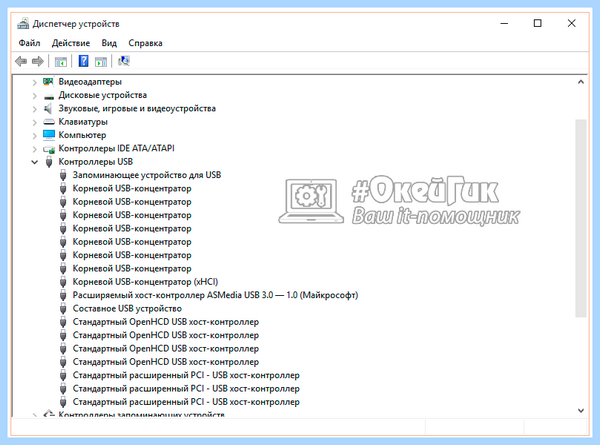Open the Вид menu

[109, 43]
